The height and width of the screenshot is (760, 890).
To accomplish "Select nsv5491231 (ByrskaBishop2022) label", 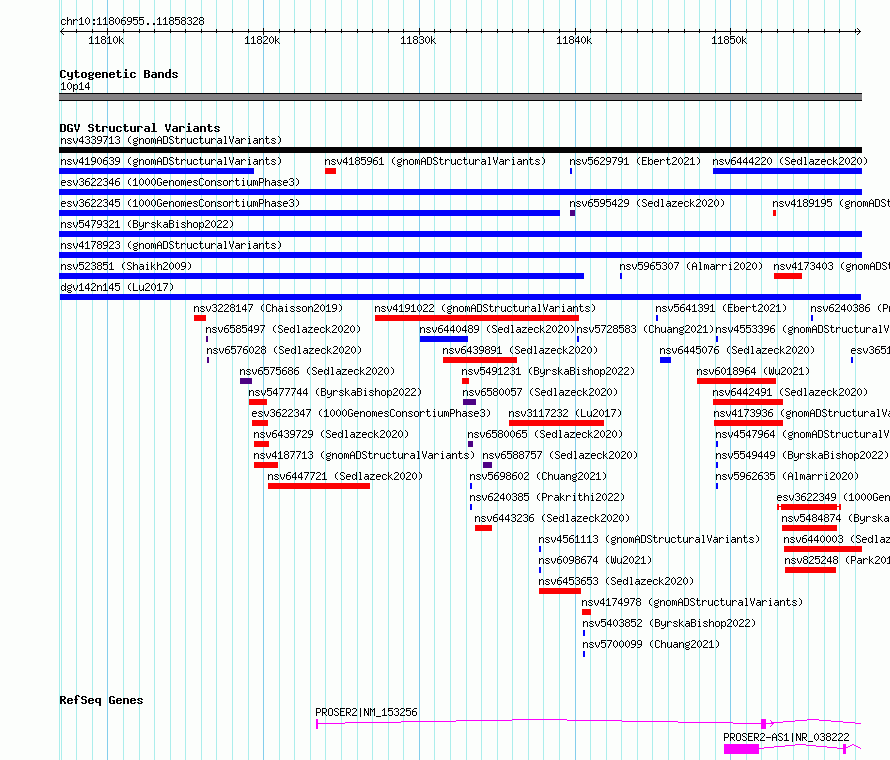I will [x=548, y=371].
